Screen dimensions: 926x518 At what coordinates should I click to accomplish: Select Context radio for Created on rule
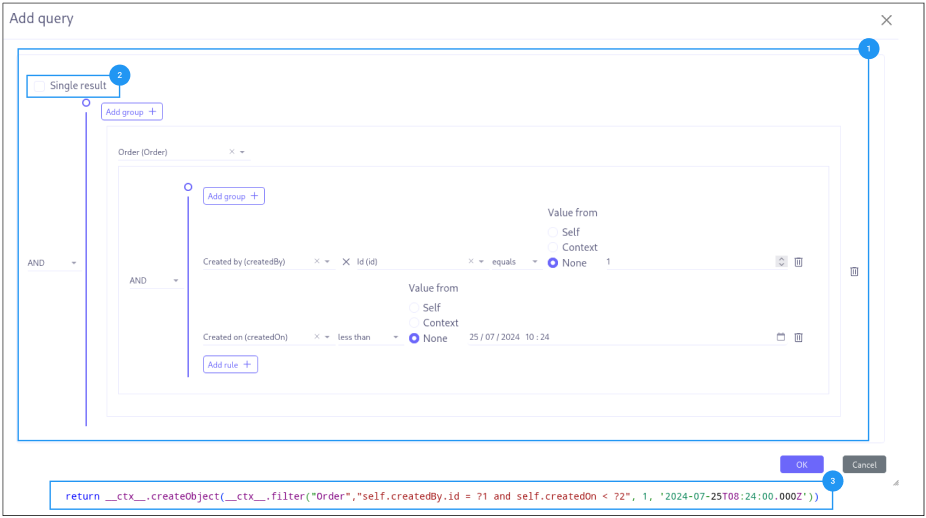[x=414, y=323]
